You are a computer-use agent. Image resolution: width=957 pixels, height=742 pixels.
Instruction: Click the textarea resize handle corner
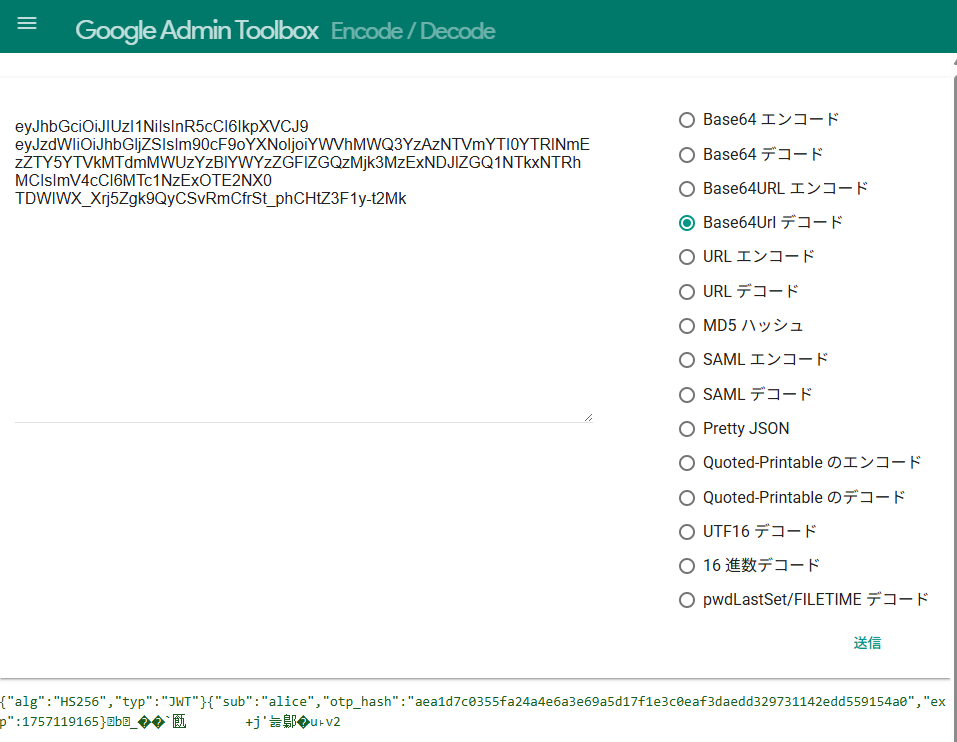tap(587, 417)
